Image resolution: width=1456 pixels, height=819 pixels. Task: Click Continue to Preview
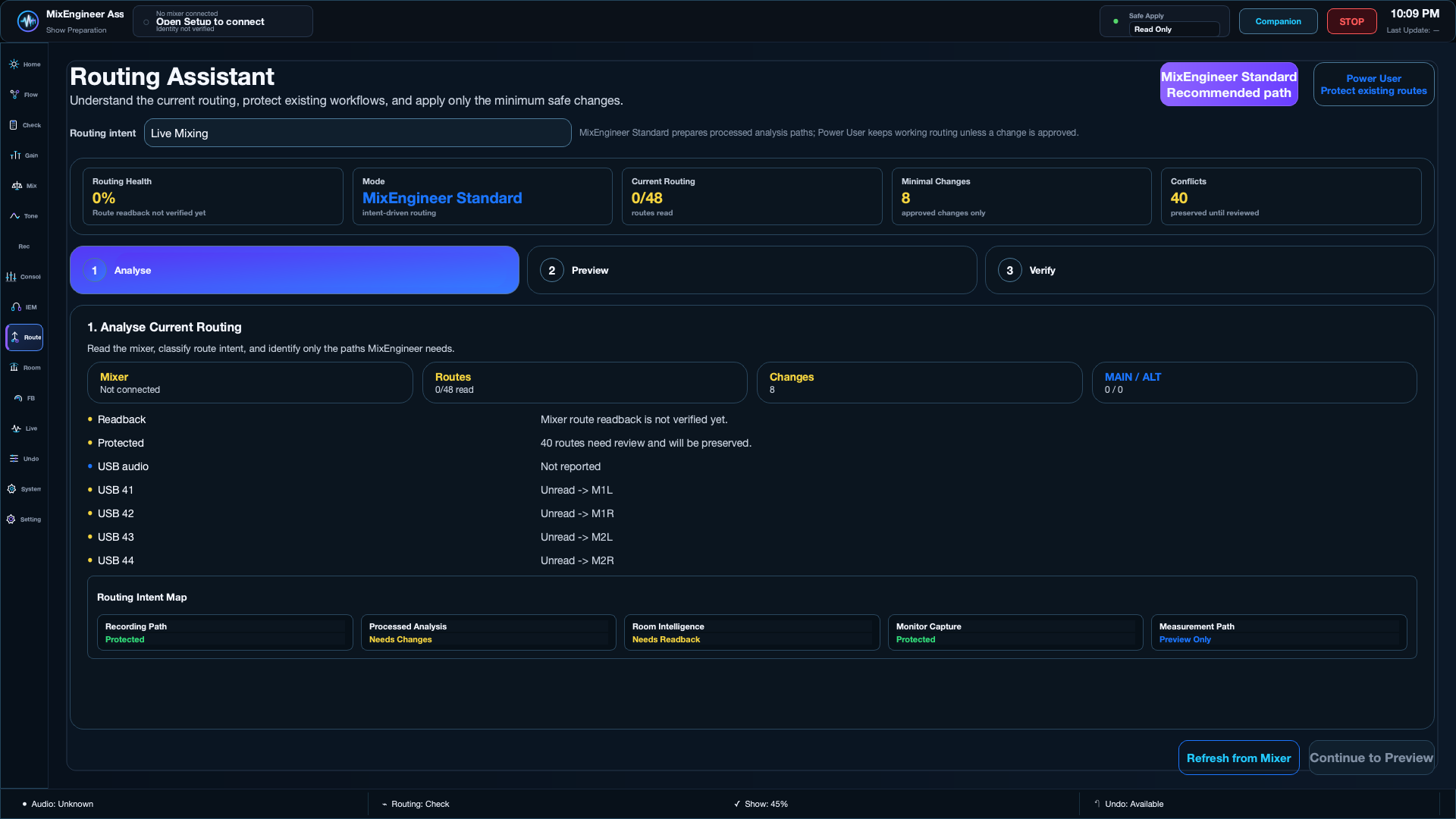pyautogui.click(x=1371, y=758)
